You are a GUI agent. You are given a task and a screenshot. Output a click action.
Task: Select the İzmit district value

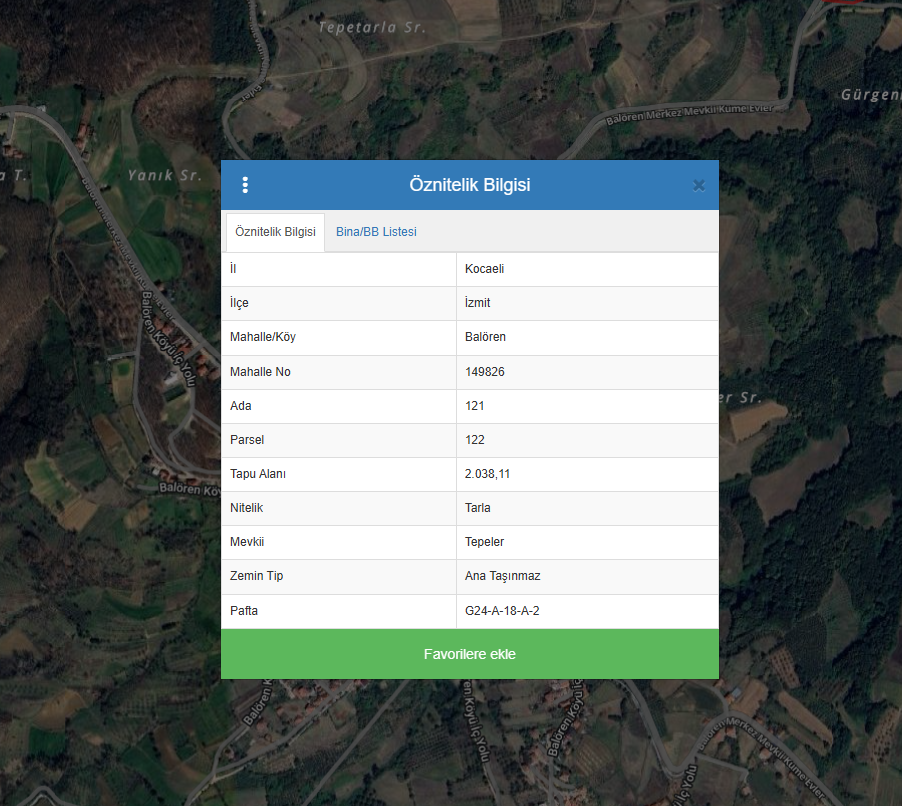click(478, 303)
